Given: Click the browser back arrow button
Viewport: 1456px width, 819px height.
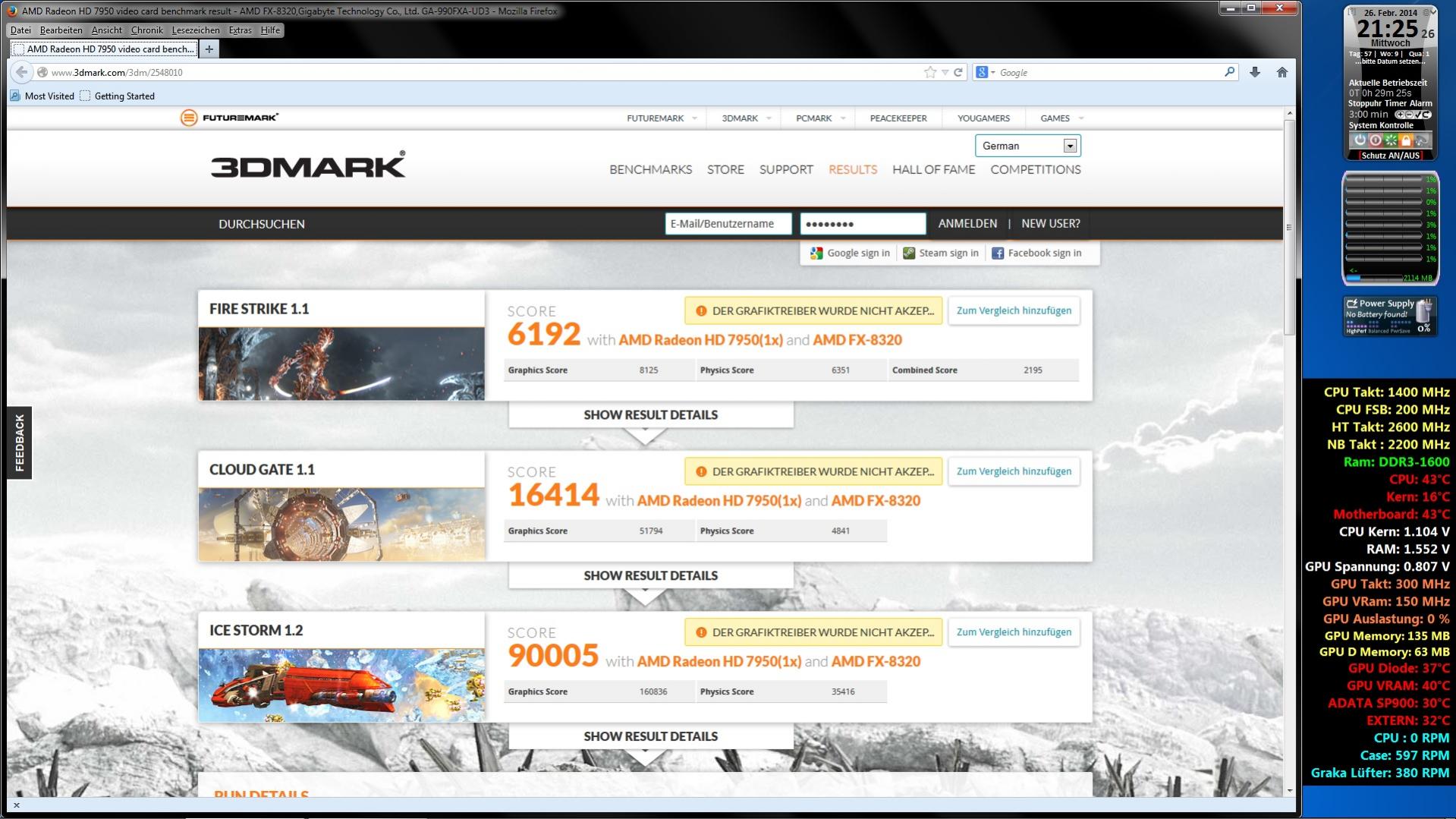Looking at the screenshot, I should pyautogui.click(x=22, y=72).
